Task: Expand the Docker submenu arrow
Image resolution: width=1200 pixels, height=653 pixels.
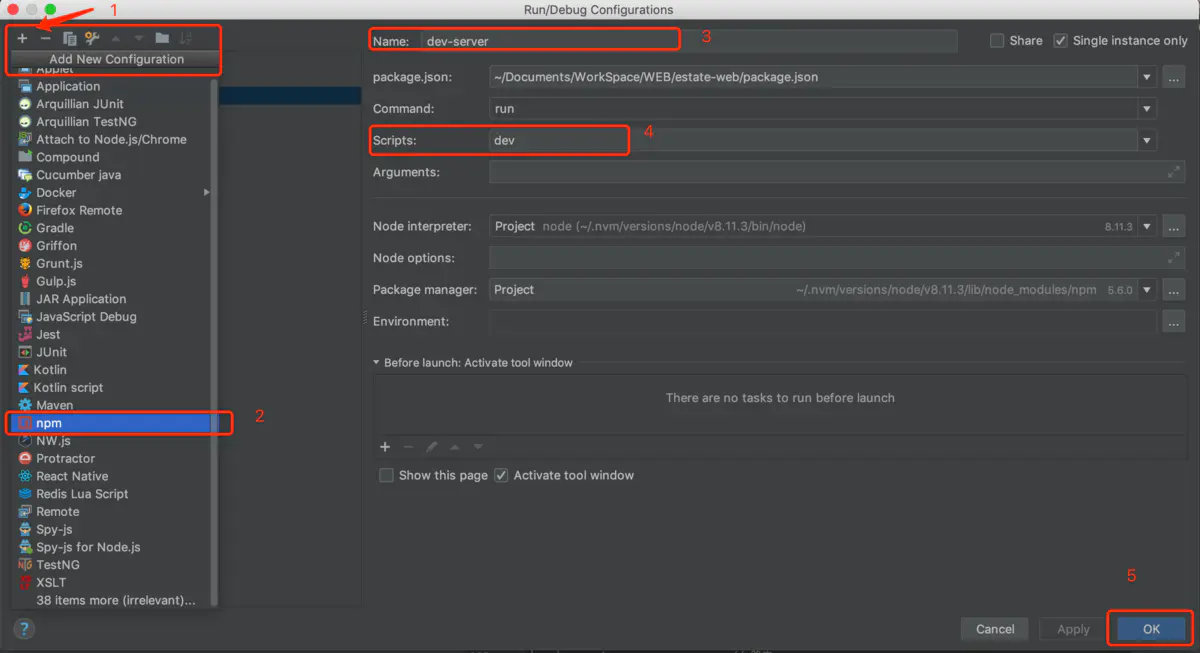Action: [206, 192]
